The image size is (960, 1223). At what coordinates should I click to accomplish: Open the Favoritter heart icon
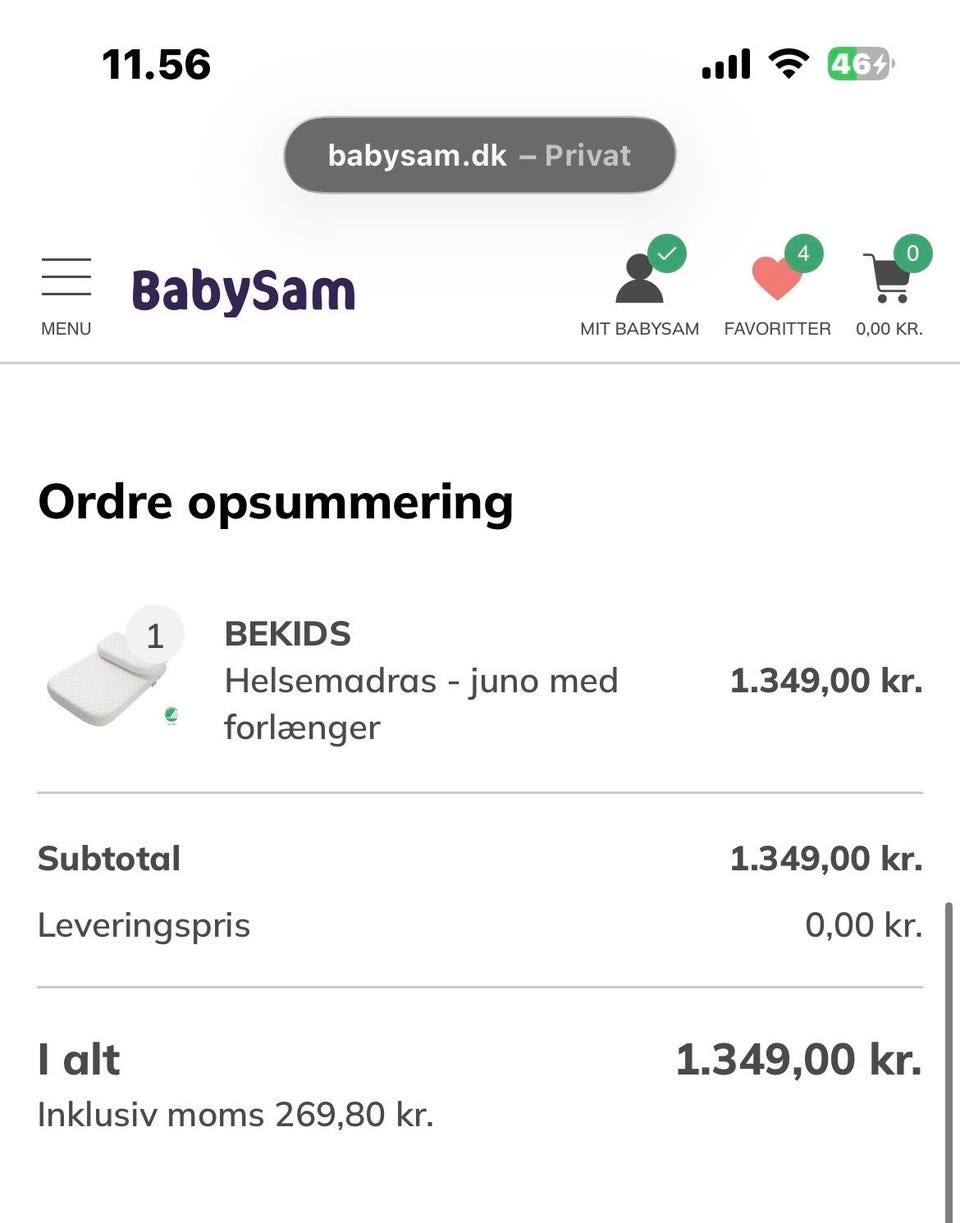[x=777, y=279]
